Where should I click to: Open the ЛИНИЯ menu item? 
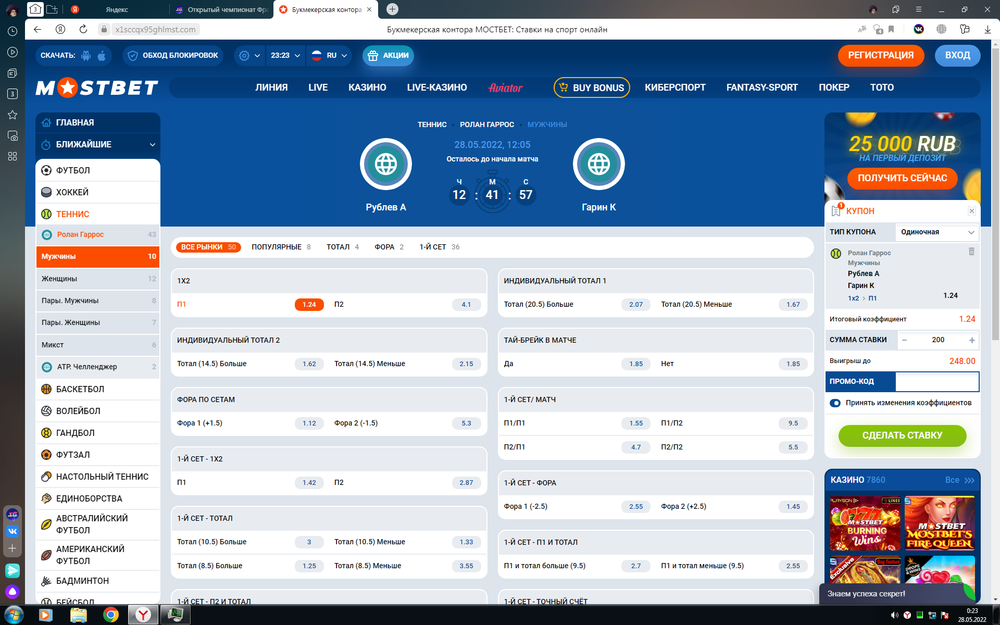click(271, 87)
